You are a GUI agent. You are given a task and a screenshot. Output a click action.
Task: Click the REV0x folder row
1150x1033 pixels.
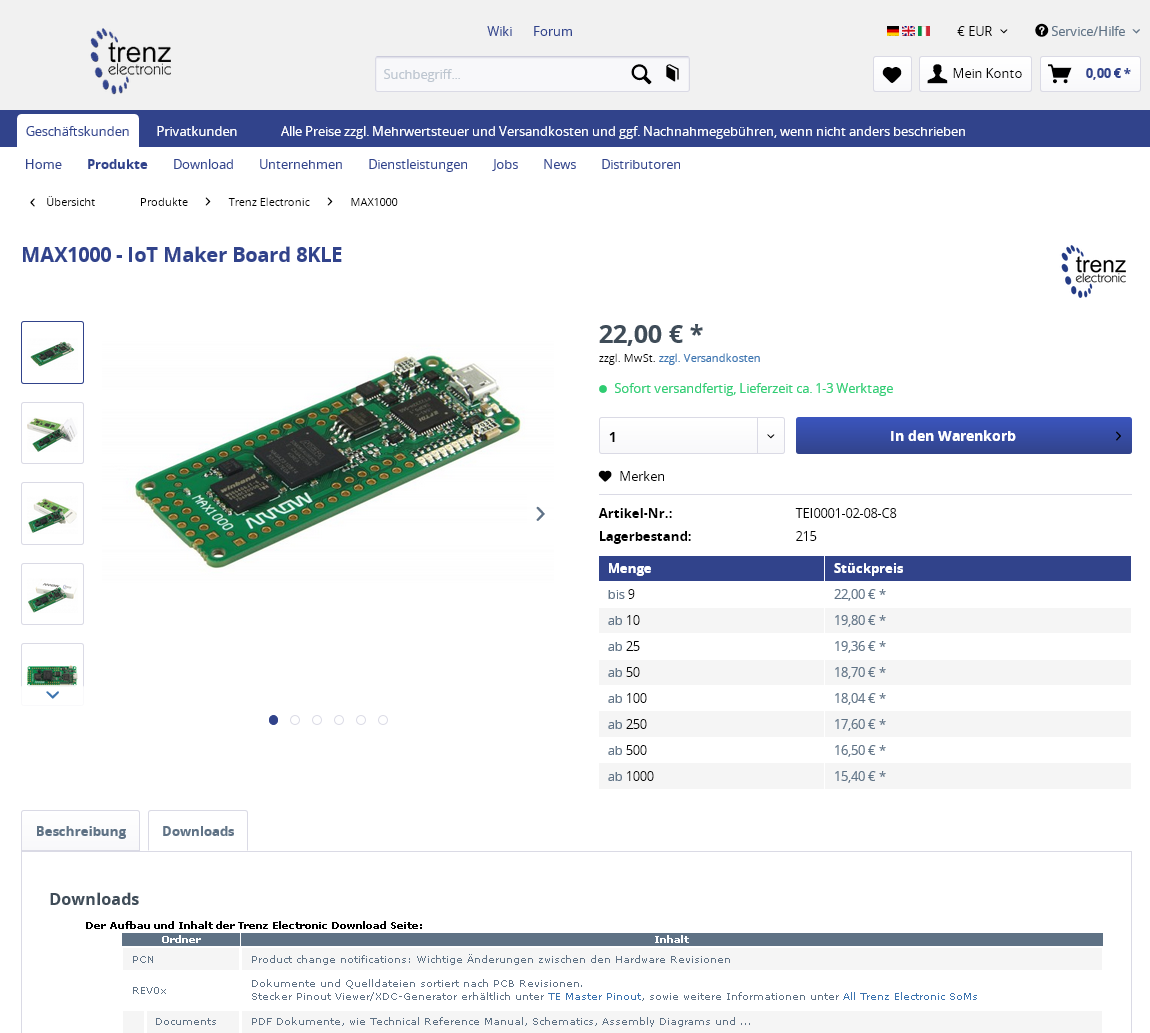tap(612, 990)
